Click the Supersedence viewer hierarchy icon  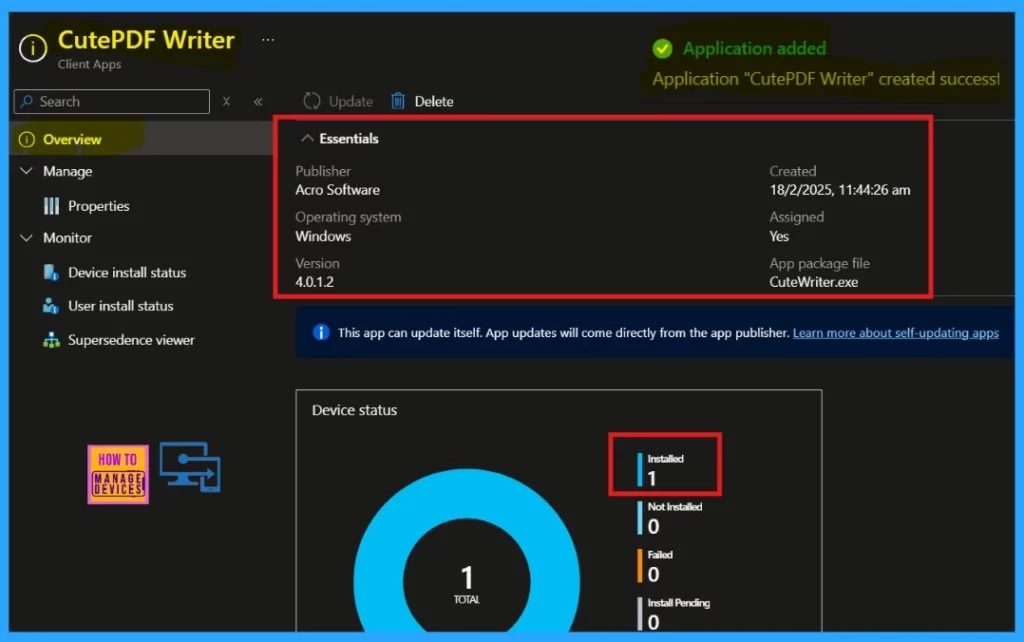pos(51,340)
